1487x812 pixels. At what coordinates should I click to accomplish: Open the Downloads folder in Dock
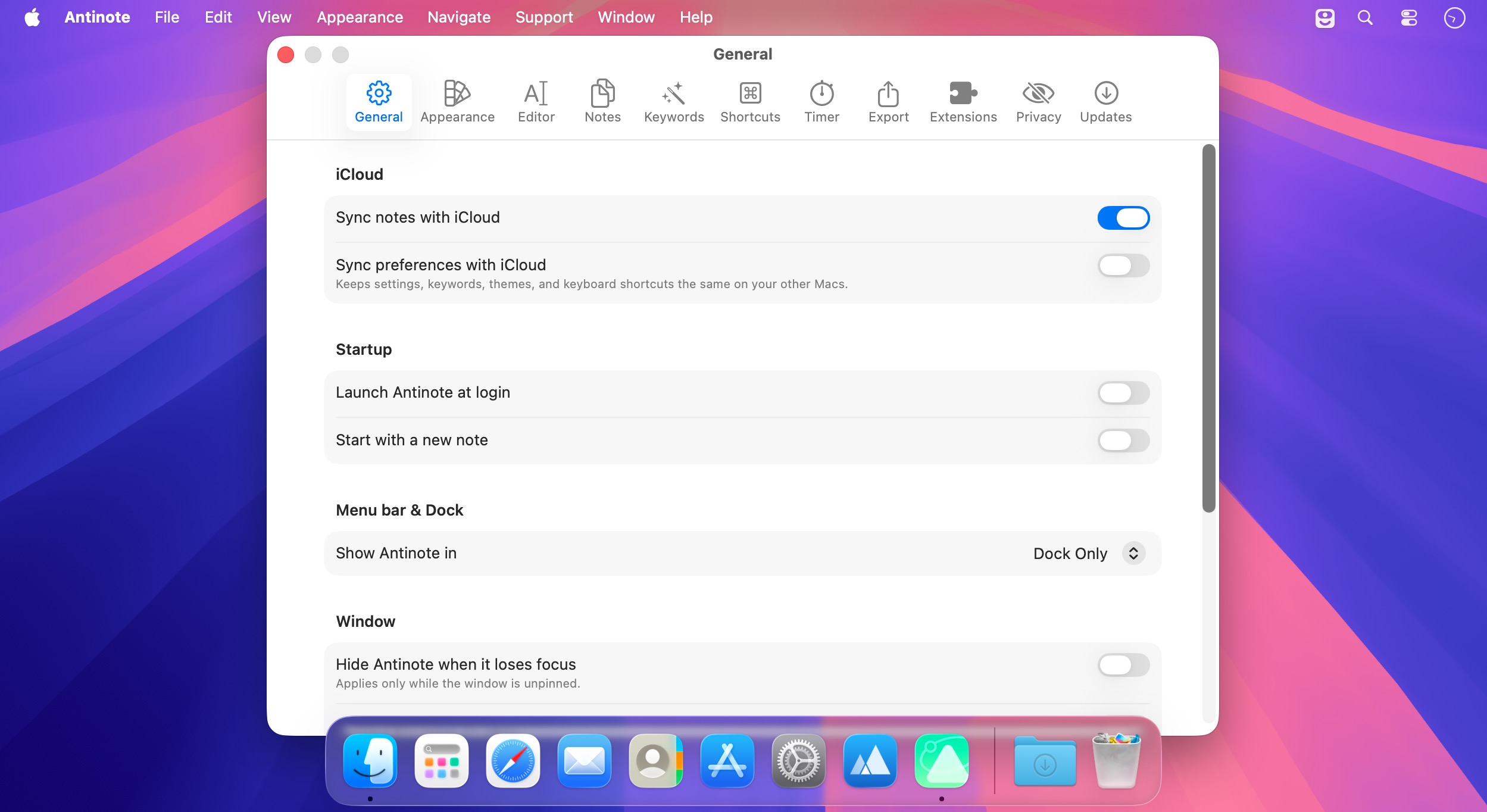[1045, 761]
